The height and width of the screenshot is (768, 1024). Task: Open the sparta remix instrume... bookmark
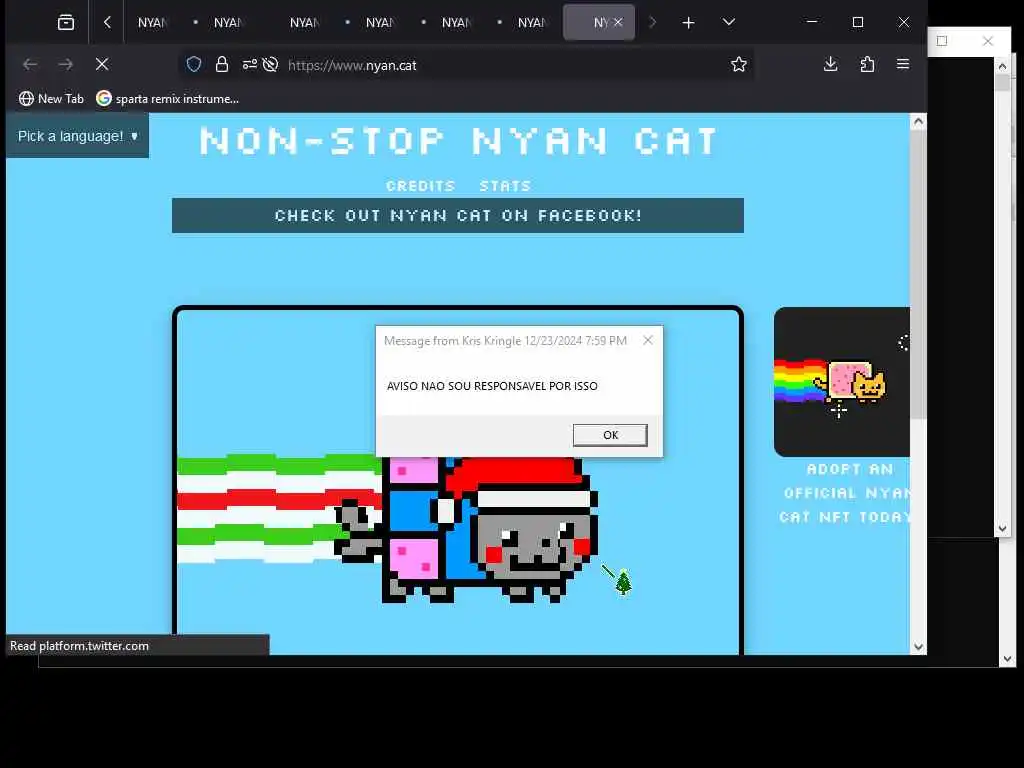coord(168,99)
